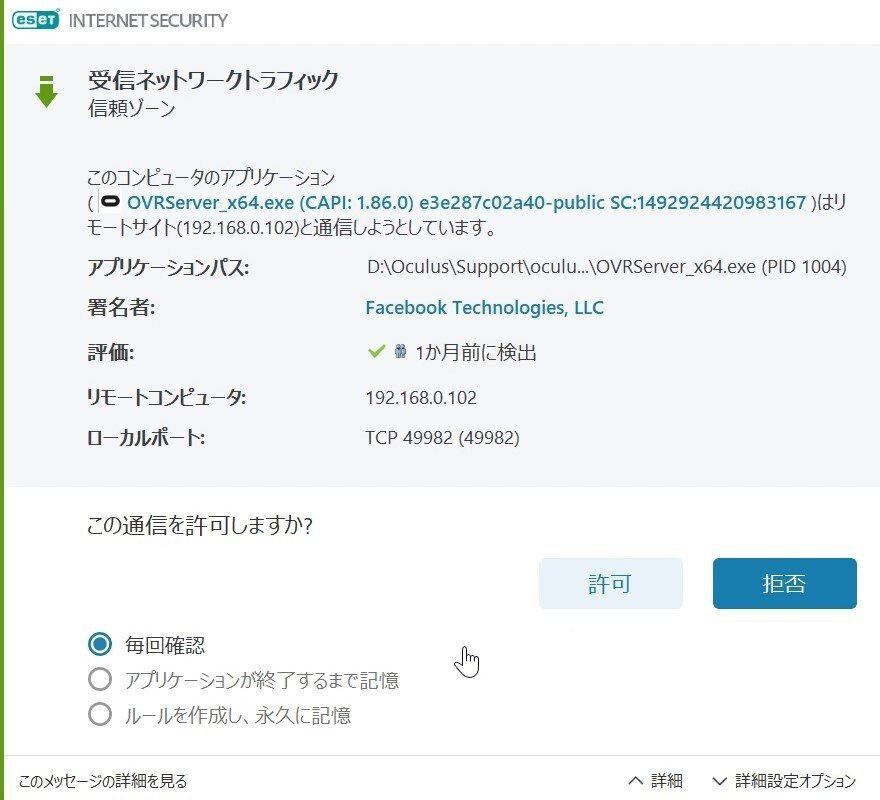Click the 受信ネットワークトラフィック dialog title
This screenshot has width=880, height=800.
pyautogui.click(x=210, y=82)
